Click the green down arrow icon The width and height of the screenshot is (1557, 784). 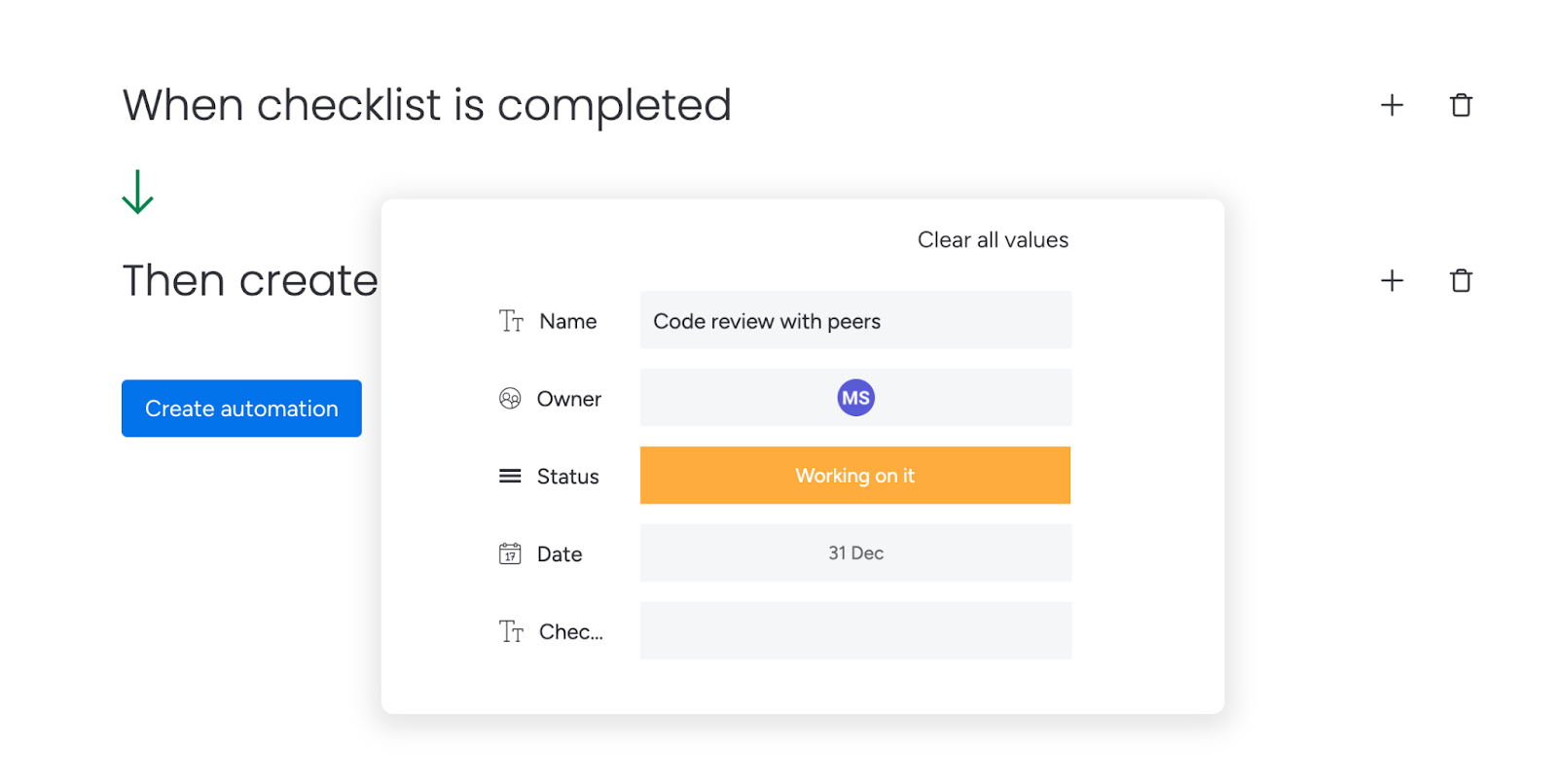tap(137, 192)
